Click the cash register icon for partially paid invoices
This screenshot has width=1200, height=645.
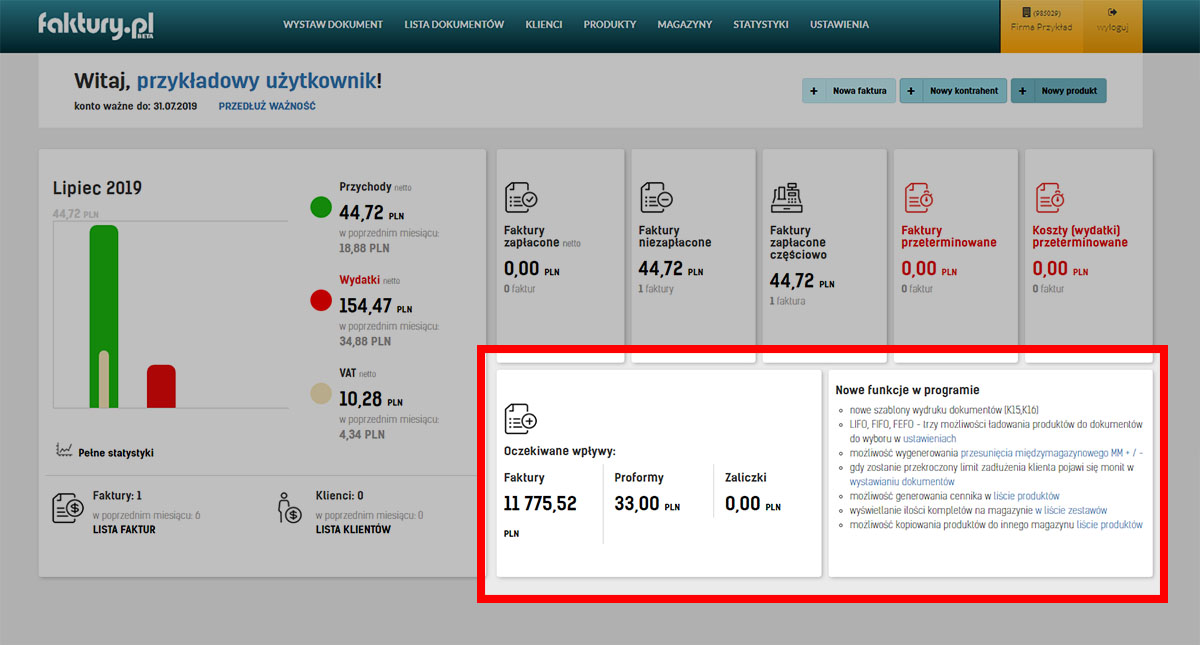point(788,198)
